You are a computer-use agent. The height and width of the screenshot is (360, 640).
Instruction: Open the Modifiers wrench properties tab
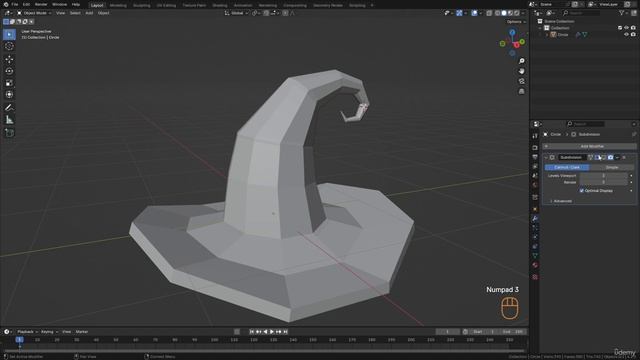[535, 218]
